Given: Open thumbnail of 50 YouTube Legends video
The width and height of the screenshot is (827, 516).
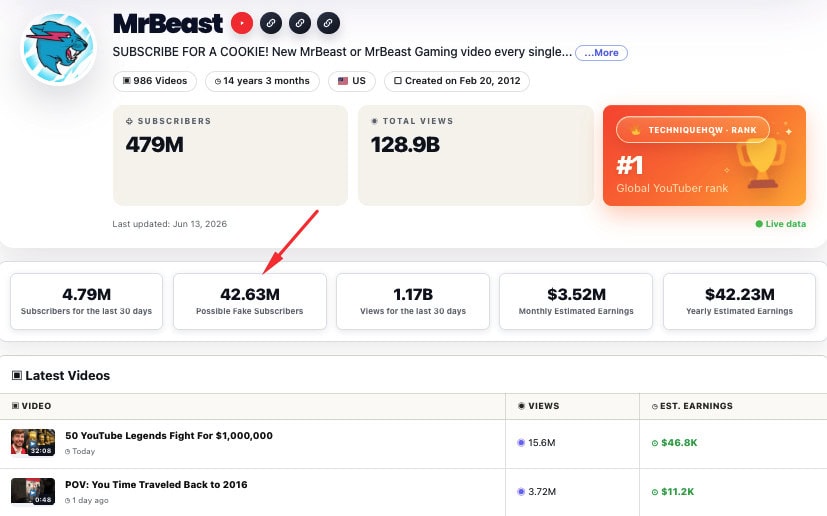Looking at the screenshot, I should (33, 442).
